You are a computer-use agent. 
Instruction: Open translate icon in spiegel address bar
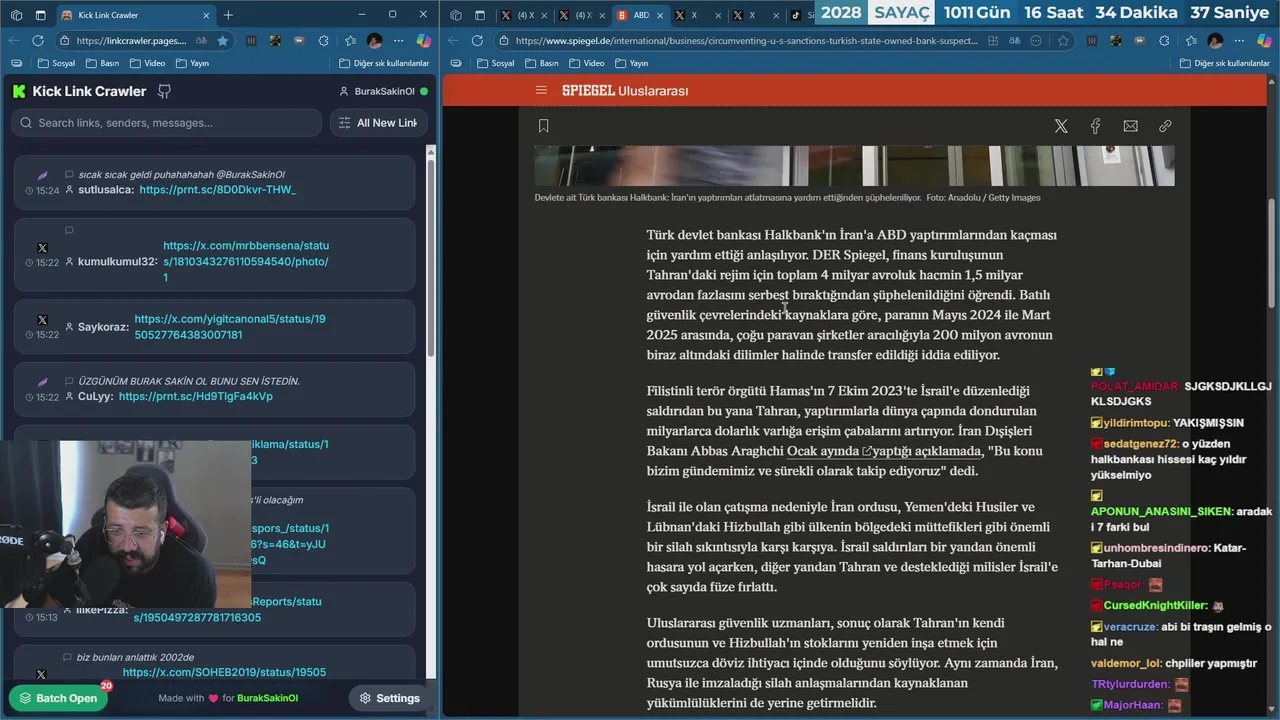coord(1015,41)
